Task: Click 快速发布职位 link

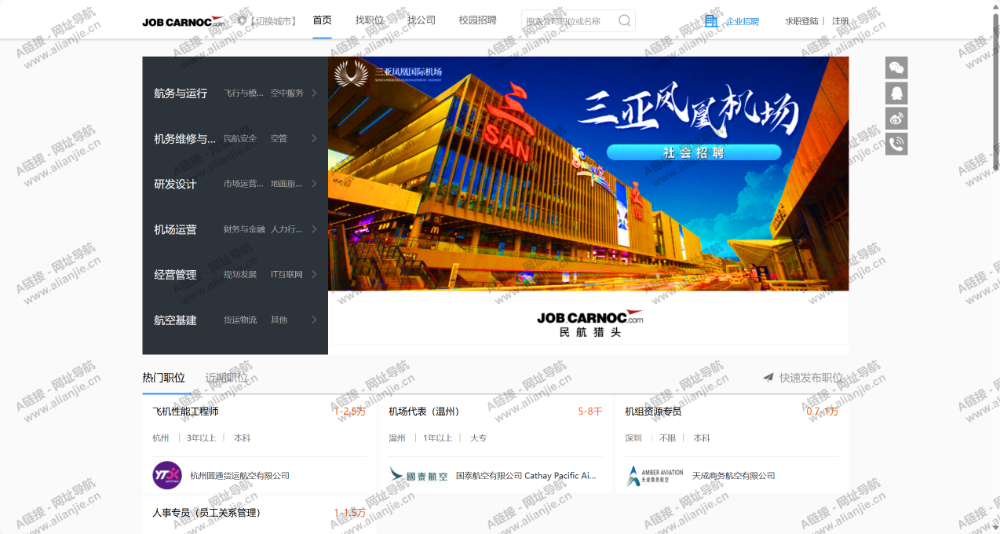Action: click(811, 378)
